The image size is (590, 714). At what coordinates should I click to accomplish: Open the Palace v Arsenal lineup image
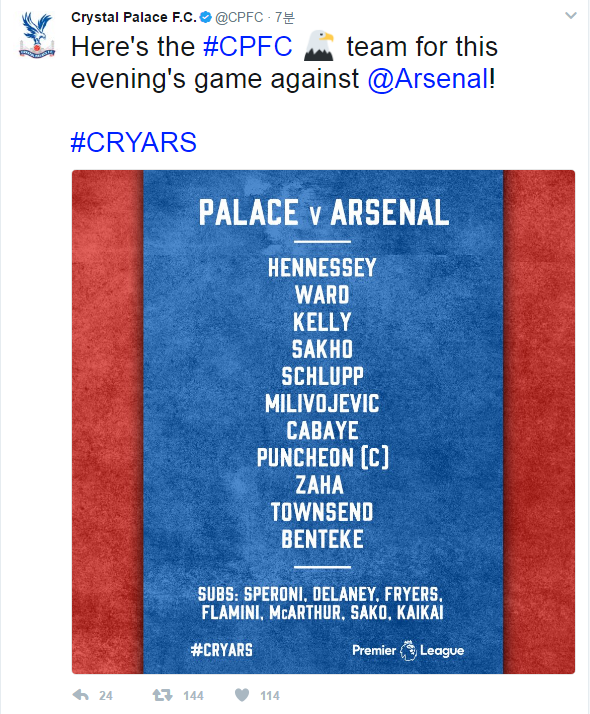tap(323, 422)
